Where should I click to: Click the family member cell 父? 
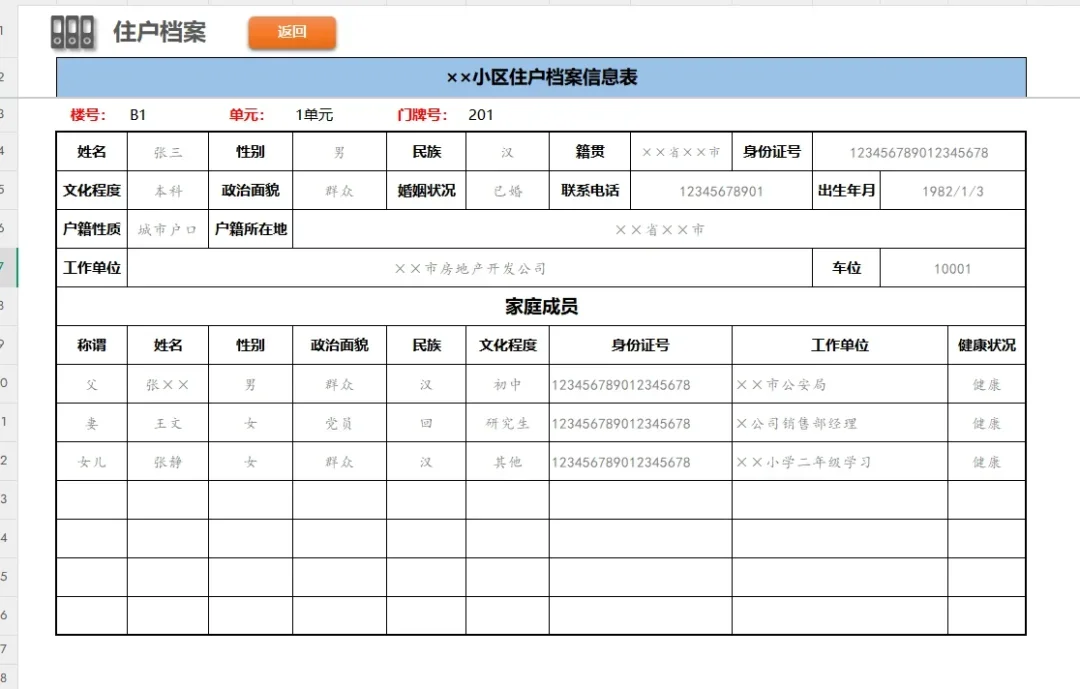(92, 384)
